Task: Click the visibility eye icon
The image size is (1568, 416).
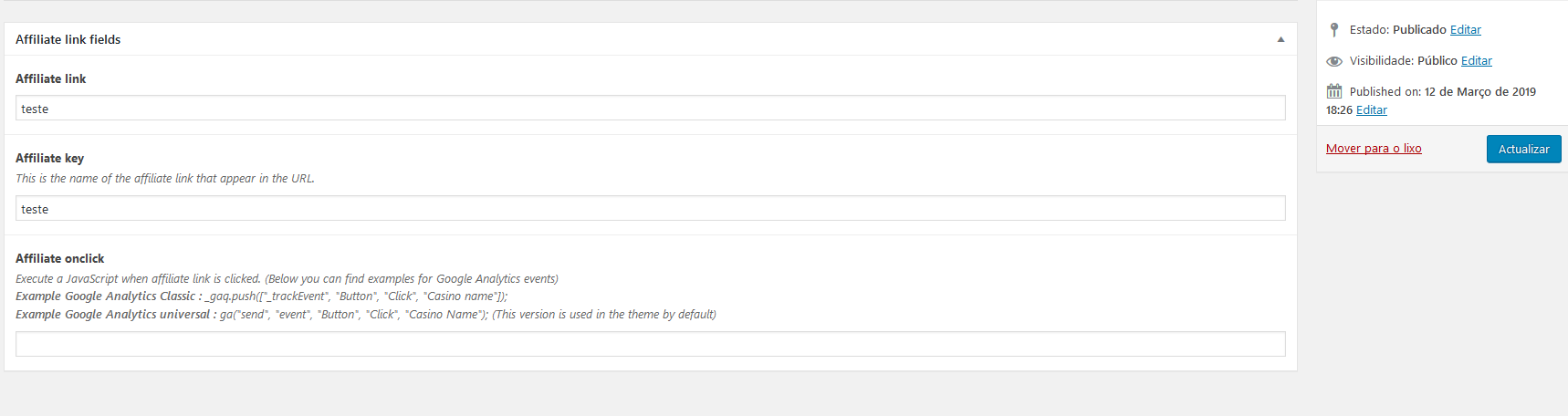Action: tap(1334, 61)
